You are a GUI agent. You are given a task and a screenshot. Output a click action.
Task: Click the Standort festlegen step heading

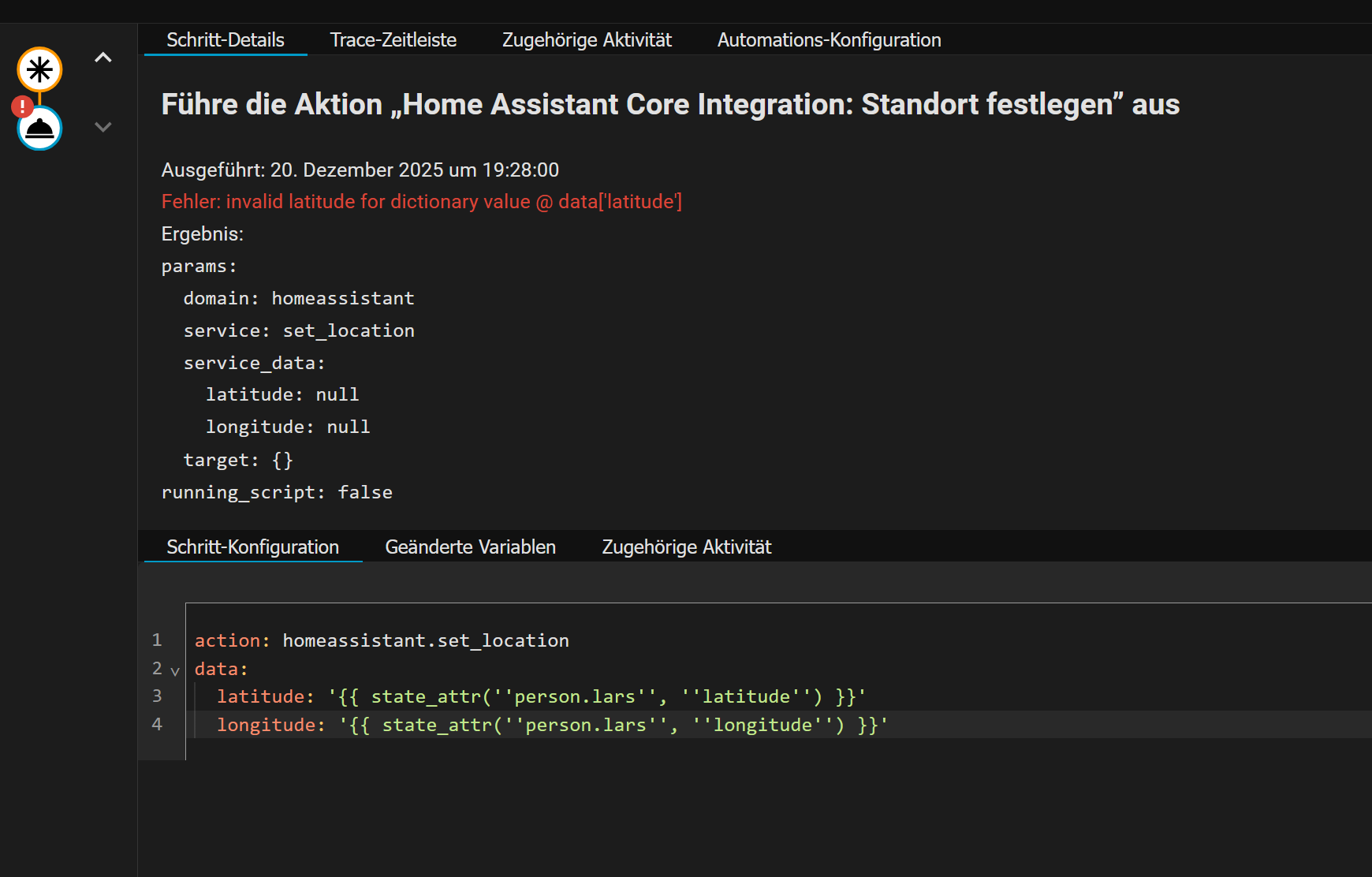670,105
